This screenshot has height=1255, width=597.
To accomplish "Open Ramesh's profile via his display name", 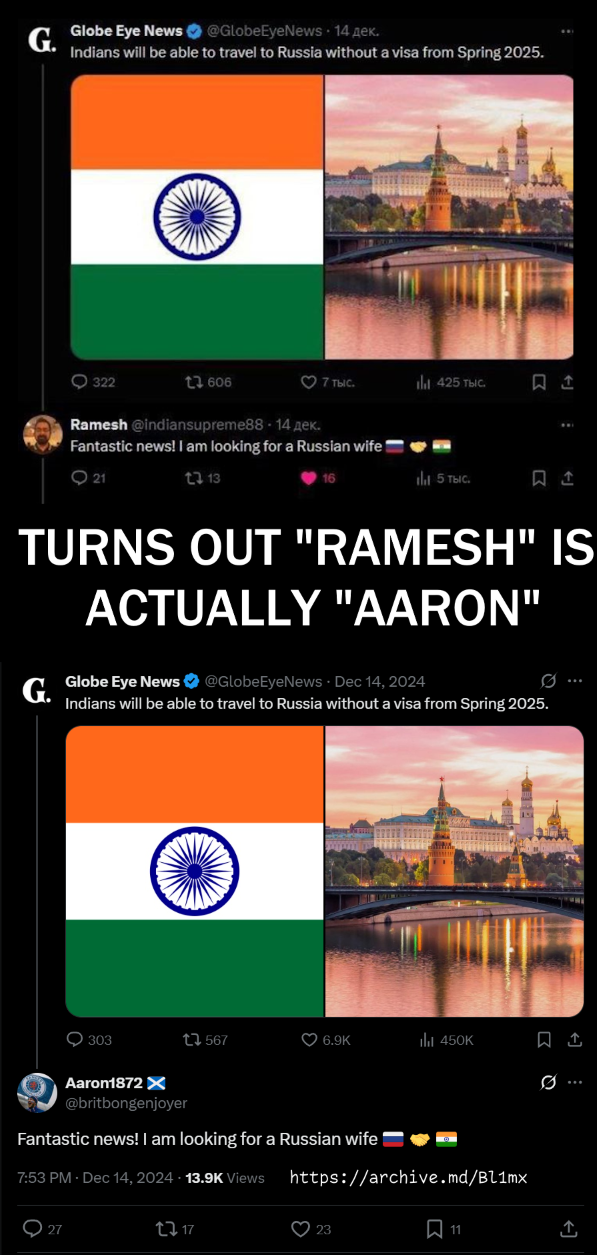I will pyautogui.click(x=98, y=425).
